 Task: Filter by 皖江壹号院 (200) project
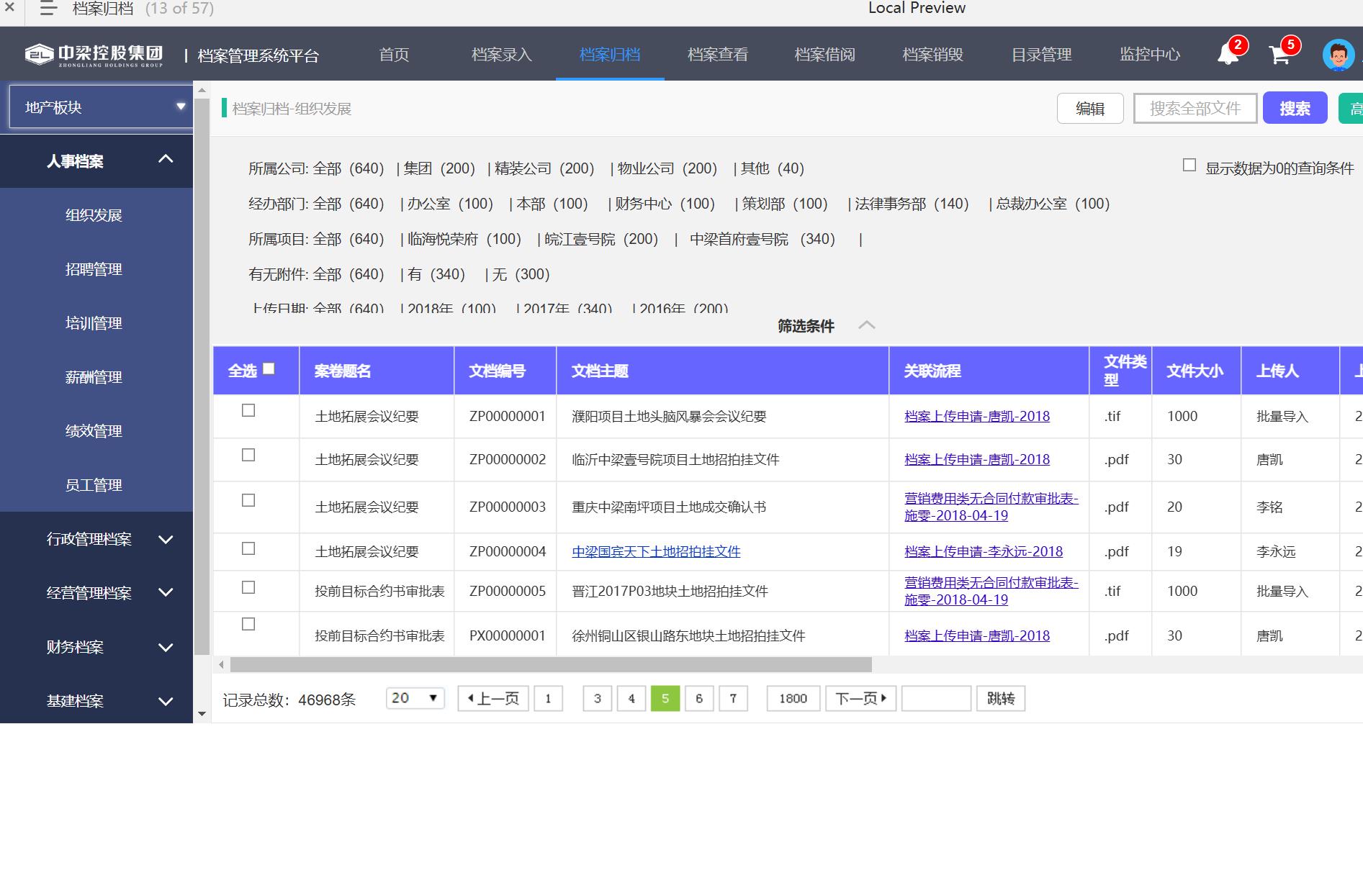pyautogui.click(x=601, y=239)
